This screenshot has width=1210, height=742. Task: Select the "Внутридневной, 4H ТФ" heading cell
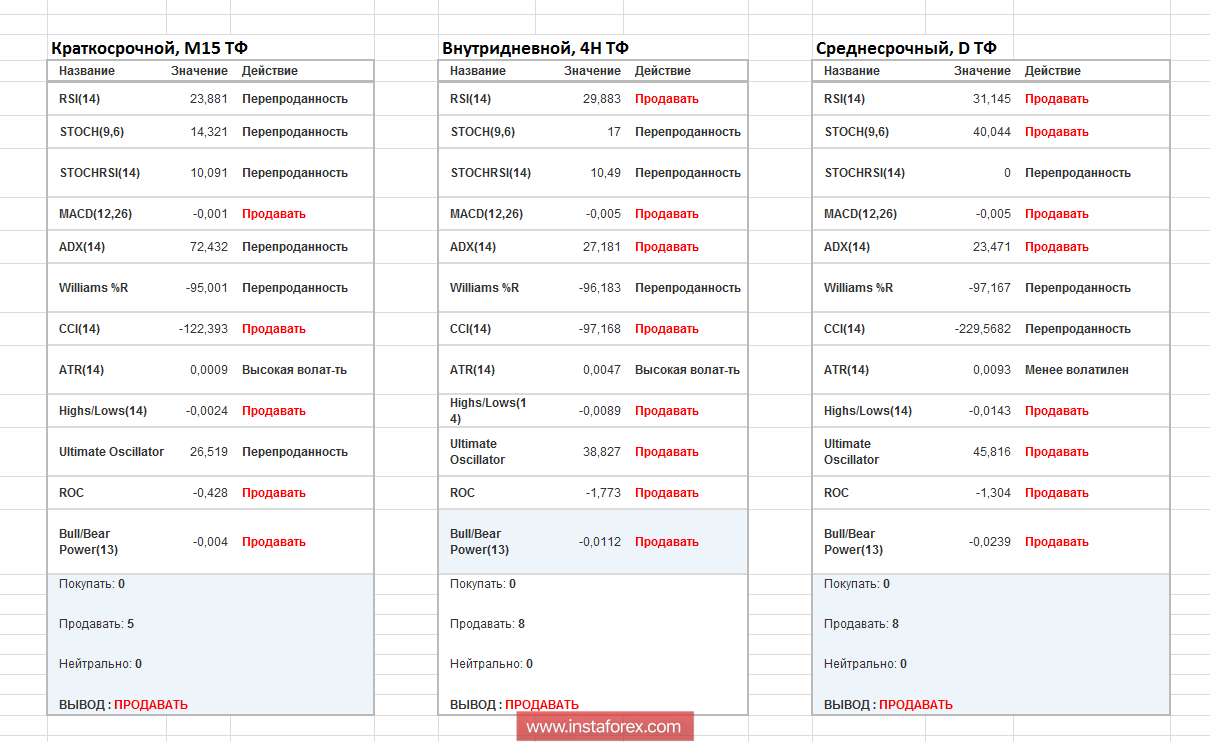pos(535,48)
